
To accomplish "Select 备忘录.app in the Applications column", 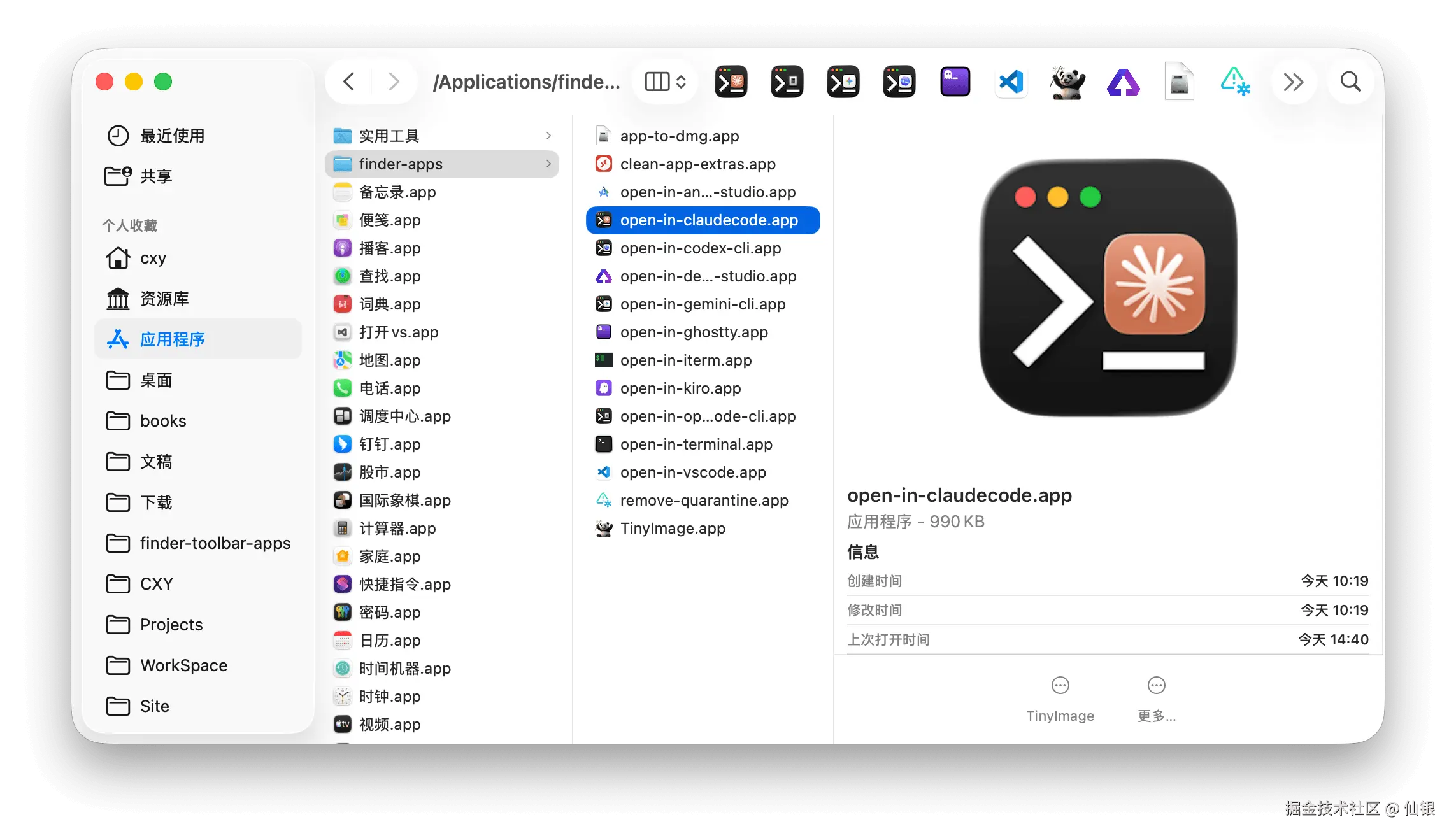I will click(442, 192).
